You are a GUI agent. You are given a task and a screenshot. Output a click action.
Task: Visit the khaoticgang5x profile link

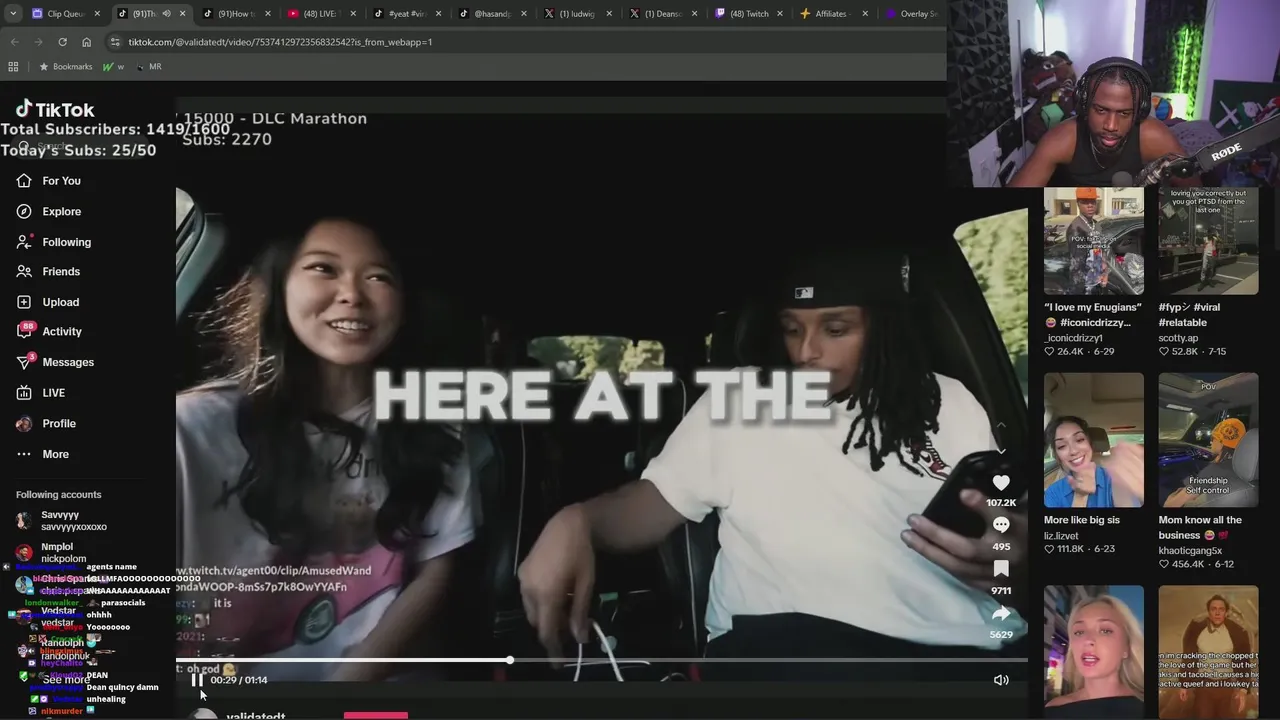click(1190, 551)
